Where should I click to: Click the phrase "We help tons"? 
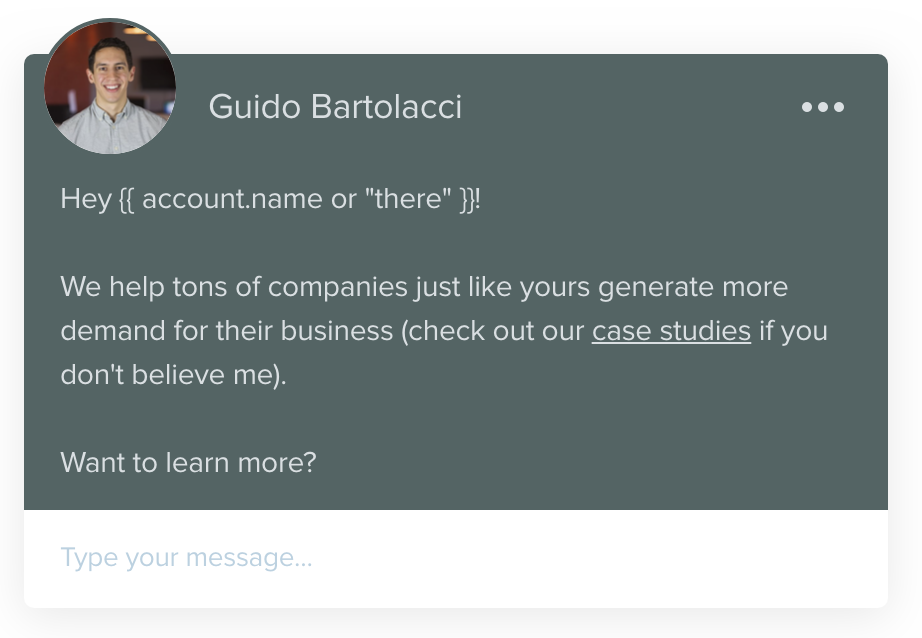(130, 287)
